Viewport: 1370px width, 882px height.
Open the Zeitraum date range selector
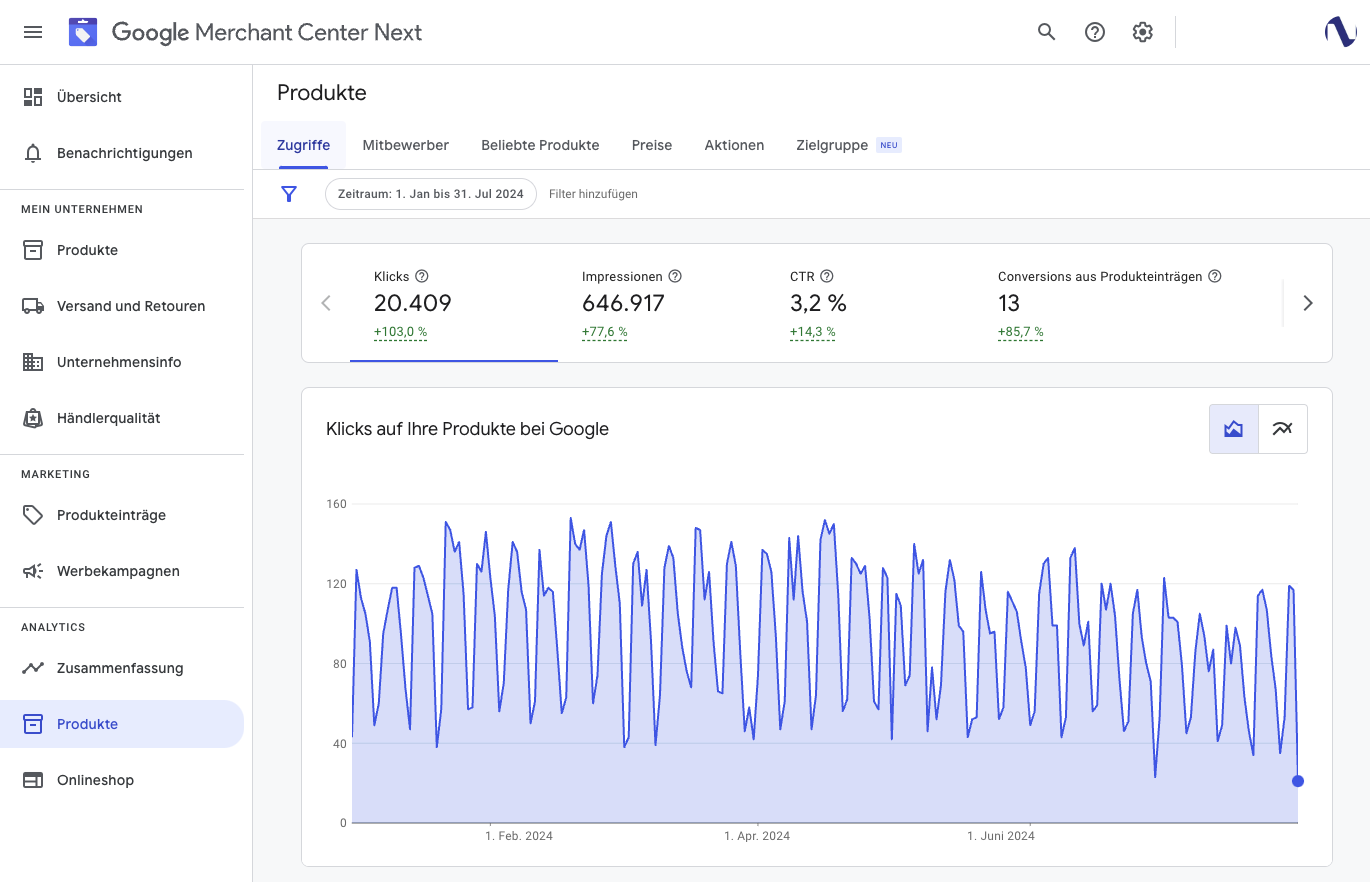pos(430,194)
